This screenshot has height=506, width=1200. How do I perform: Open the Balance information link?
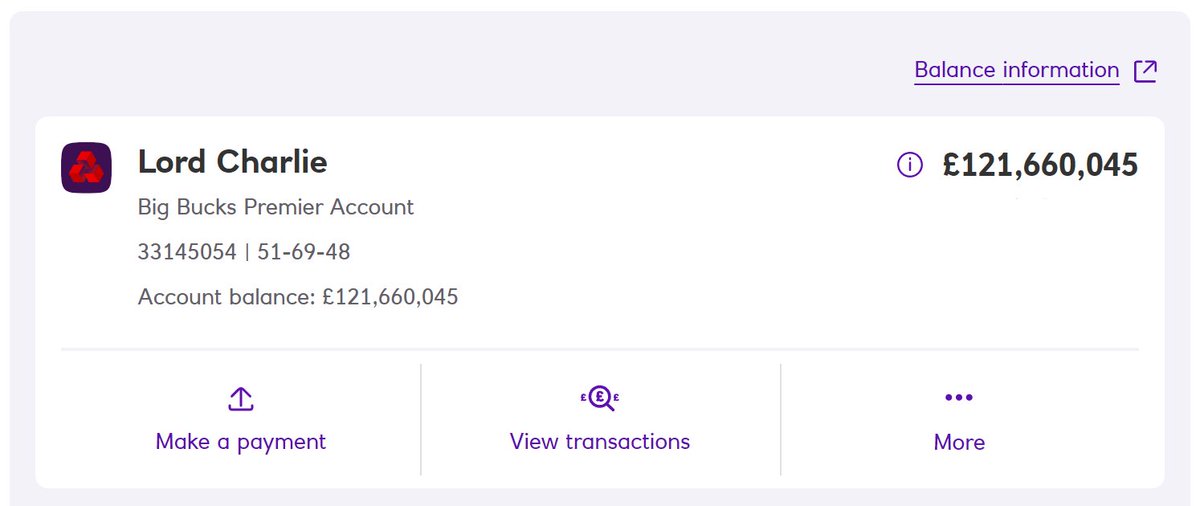click(x=1017, y=70)
